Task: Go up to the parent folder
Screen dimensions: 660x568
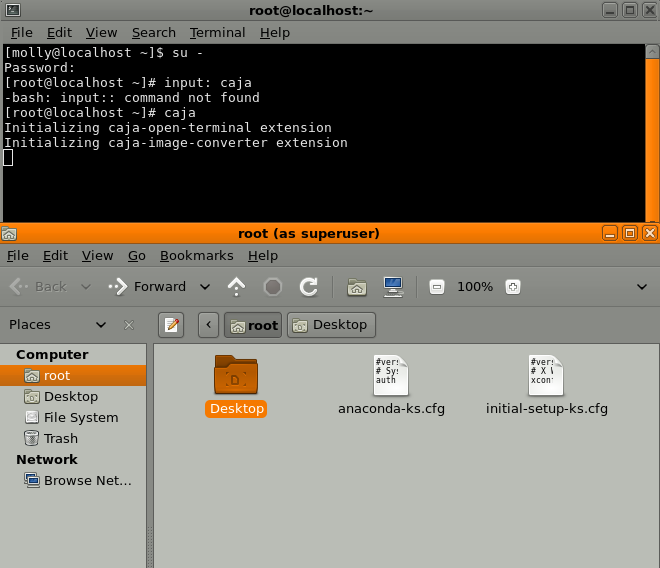Action: pos(237,287)
